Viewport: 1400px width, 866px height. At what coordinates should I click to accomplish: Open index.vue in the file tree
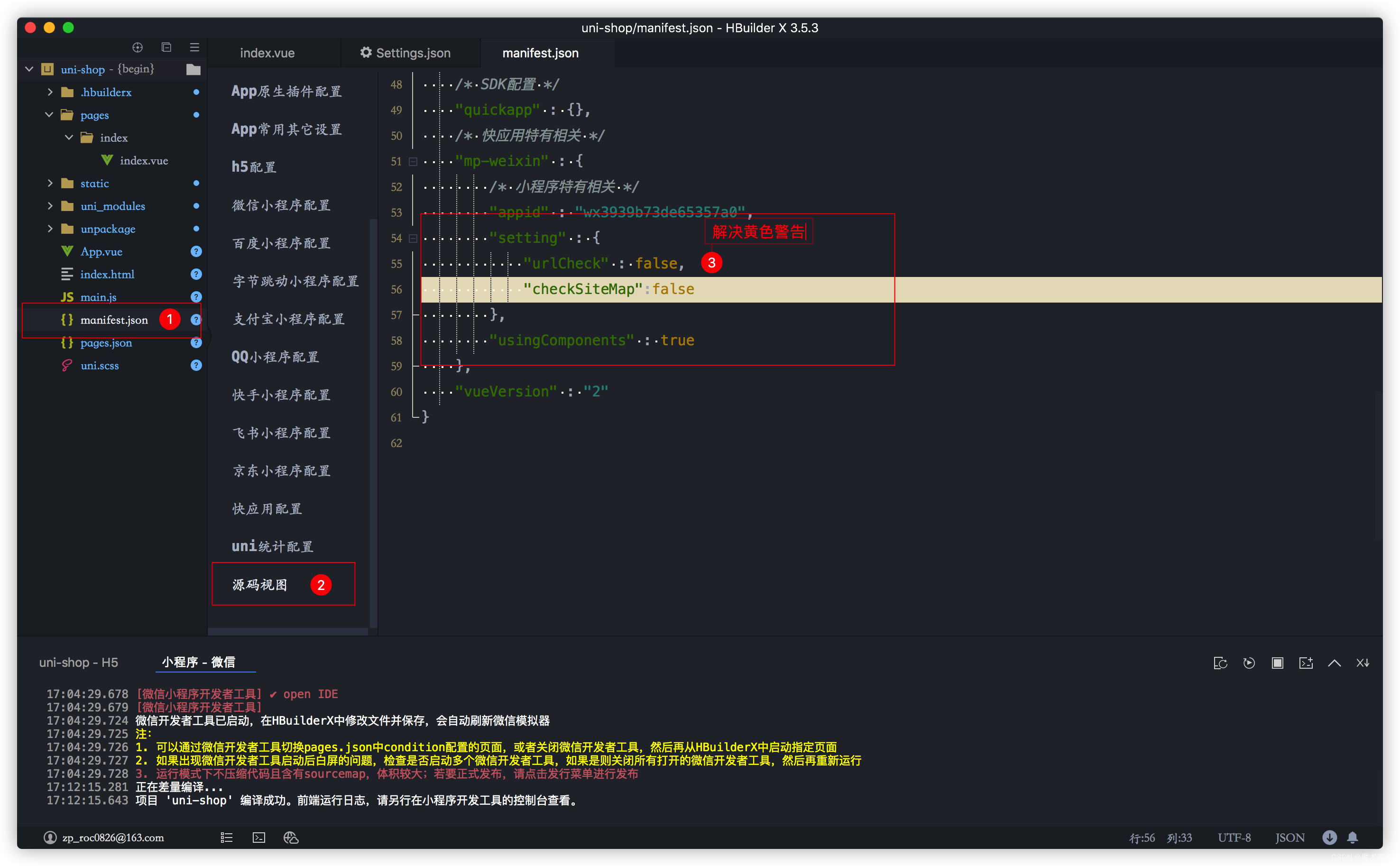click(144, 160)
